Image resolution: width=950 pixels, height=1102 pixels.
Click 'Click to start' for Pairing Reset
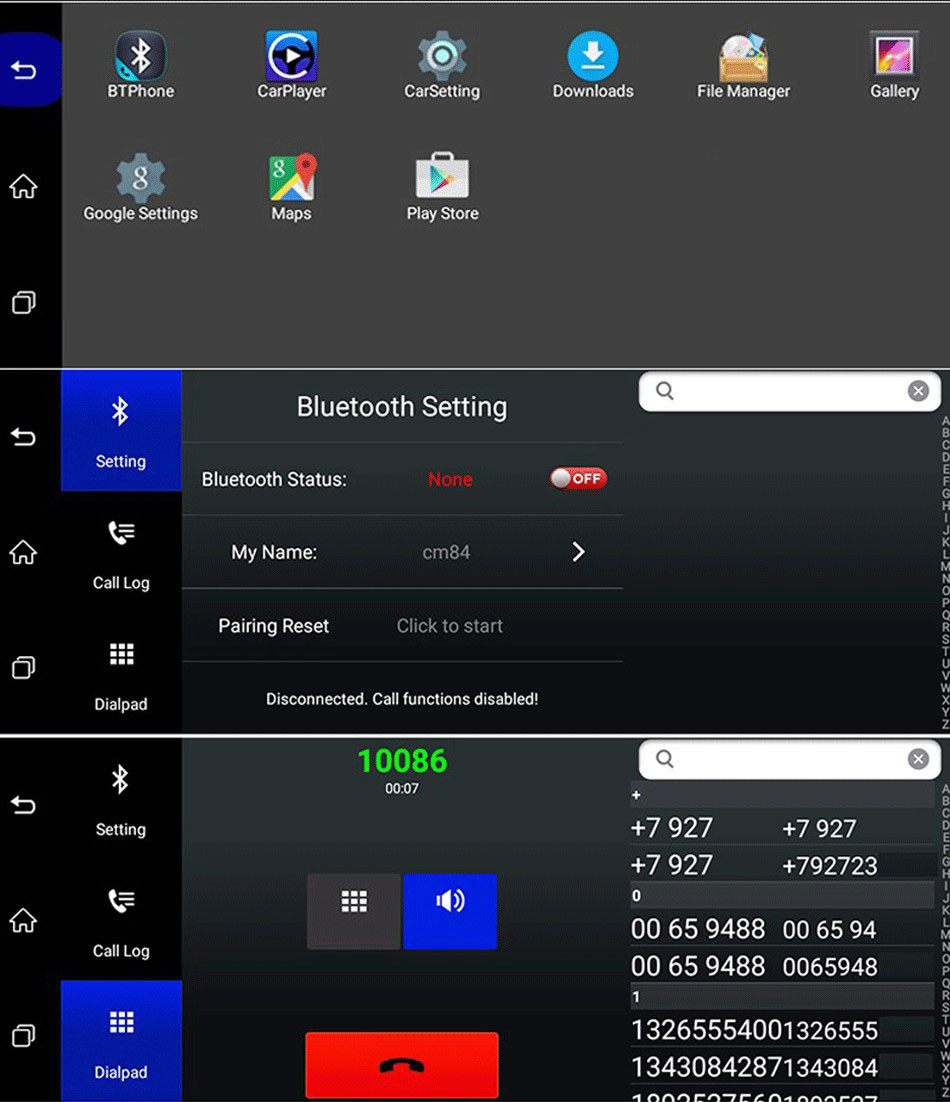(450, 626)
